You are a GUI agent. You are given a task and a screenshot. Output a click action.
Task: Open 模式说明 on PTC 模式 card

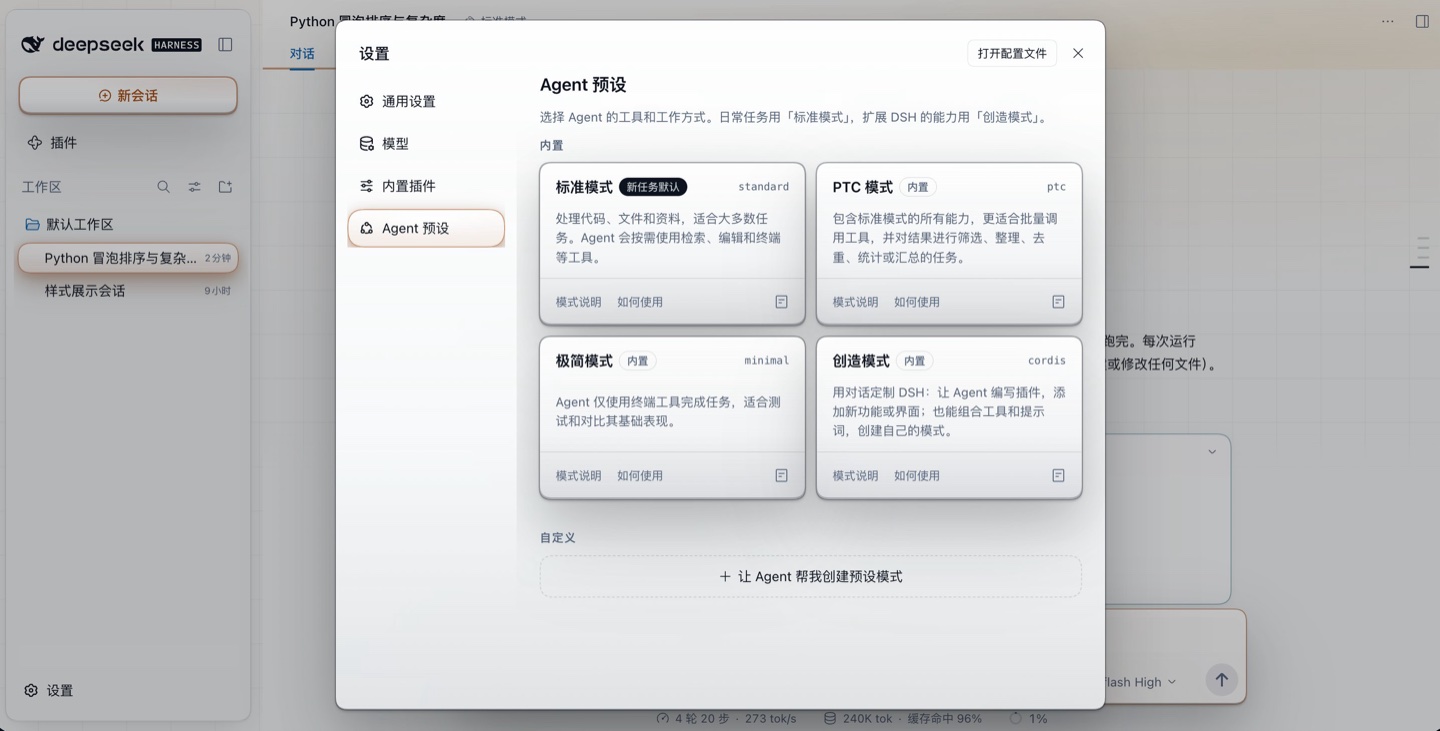coord(856,302)
